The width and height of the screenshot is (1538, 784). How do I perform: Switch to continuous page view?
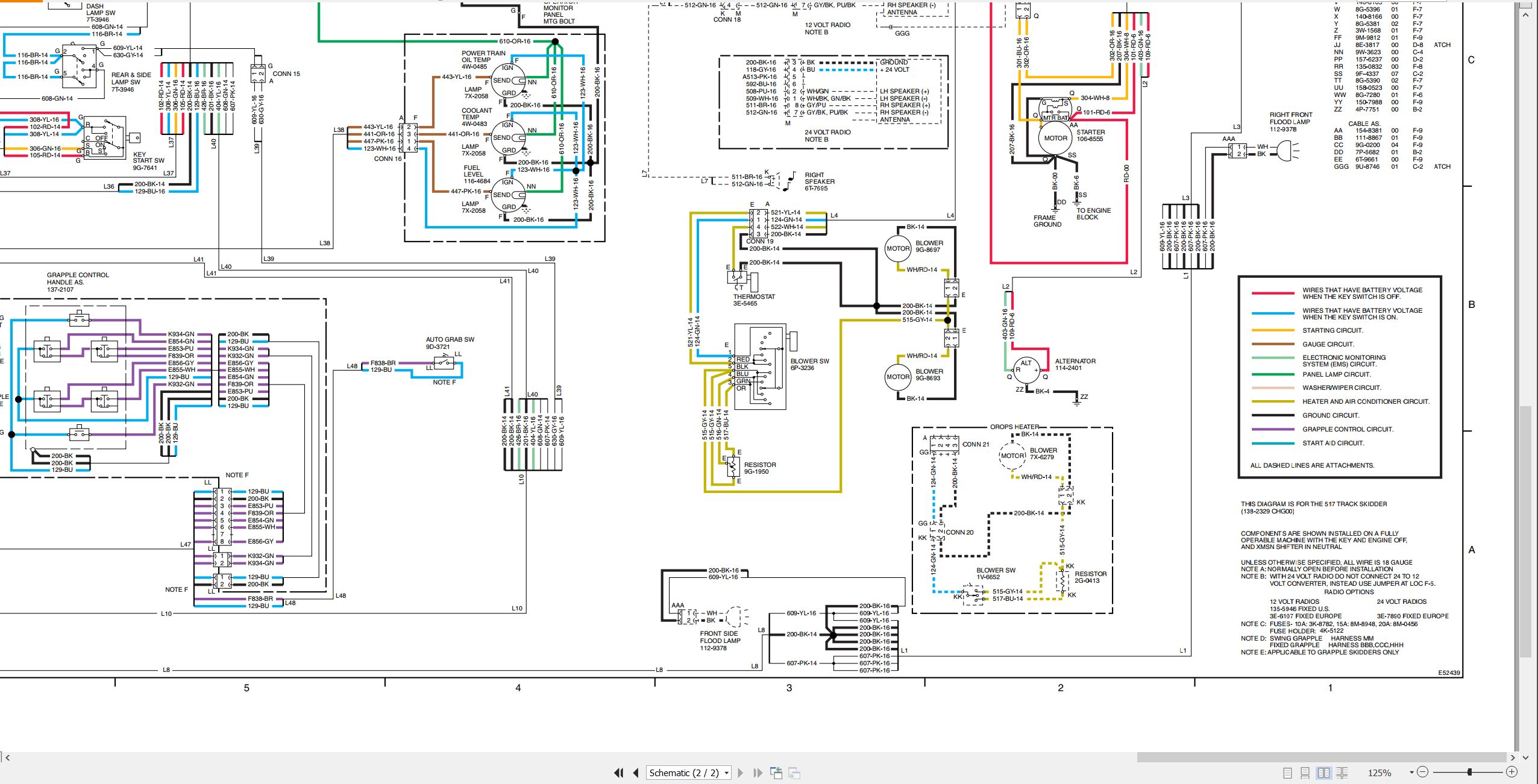point(1305,773)
